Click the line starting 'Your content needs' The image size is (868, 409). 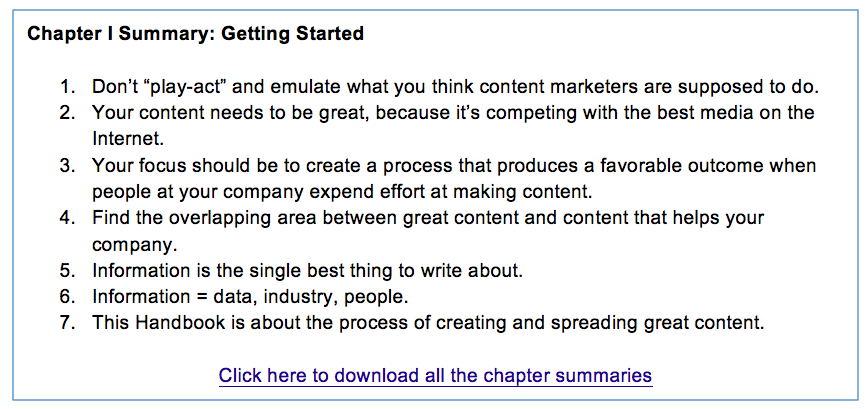point(453,113)
